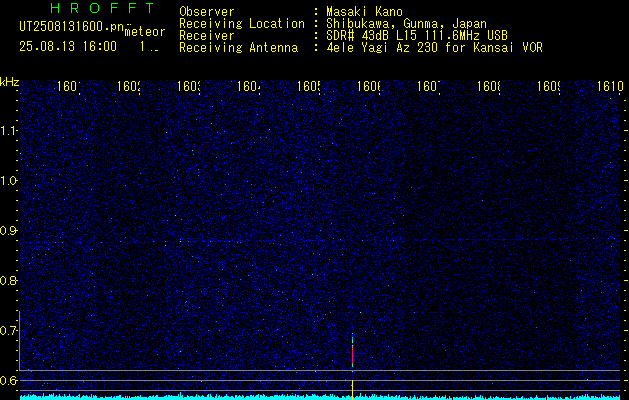The image size is (629, 400).
Task: Click the Receiving Antenna label
Action: [238, 48]
